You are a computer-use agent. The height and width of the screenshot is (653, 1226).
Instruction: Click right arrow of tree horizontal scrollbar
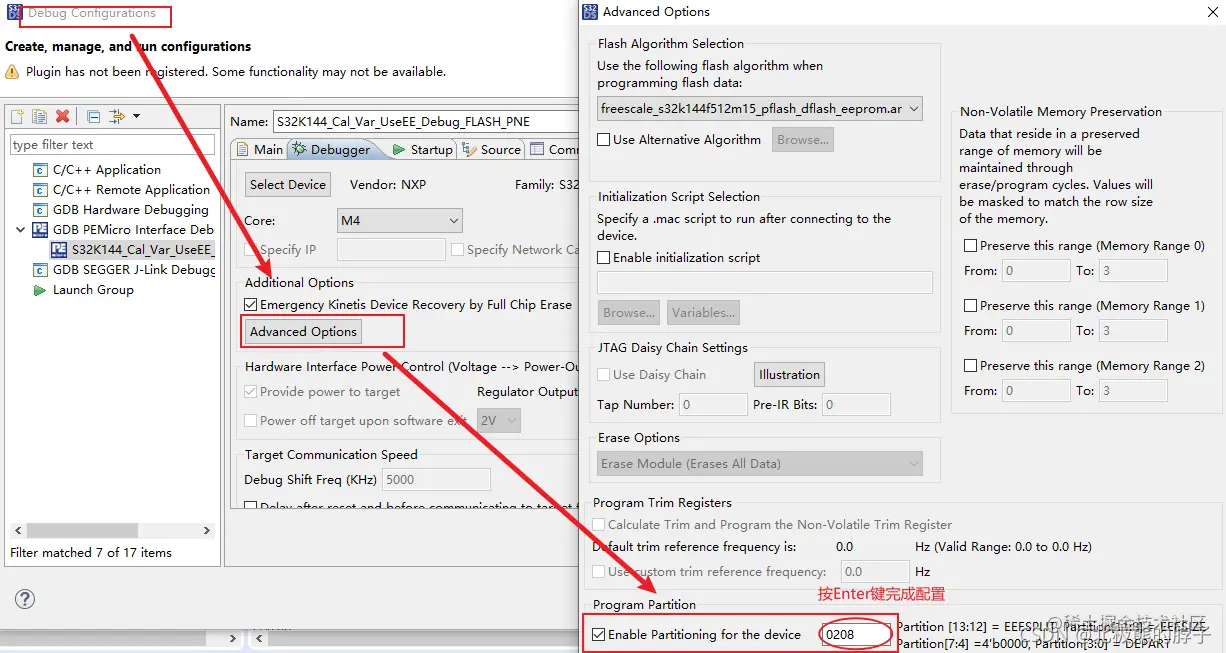click(207, 531)
